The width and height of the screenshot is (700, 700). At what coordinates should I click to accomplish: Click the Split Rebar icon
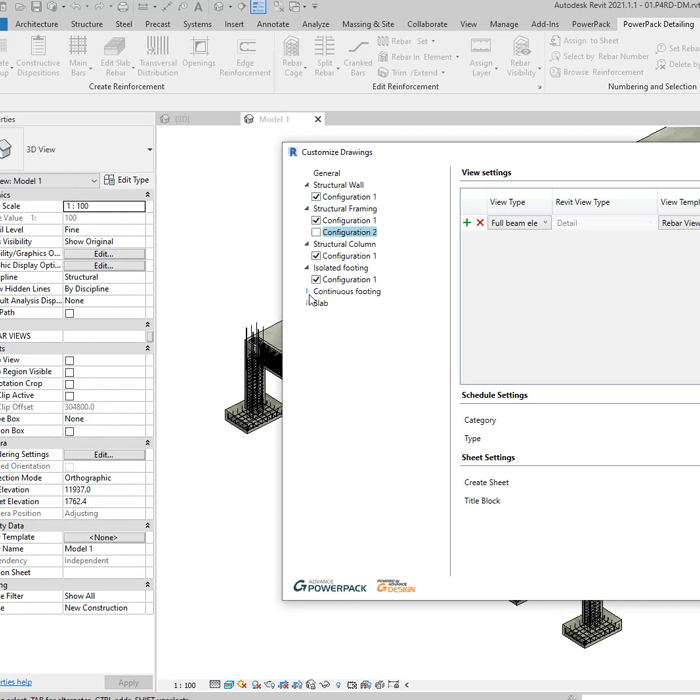click(325, 46)
